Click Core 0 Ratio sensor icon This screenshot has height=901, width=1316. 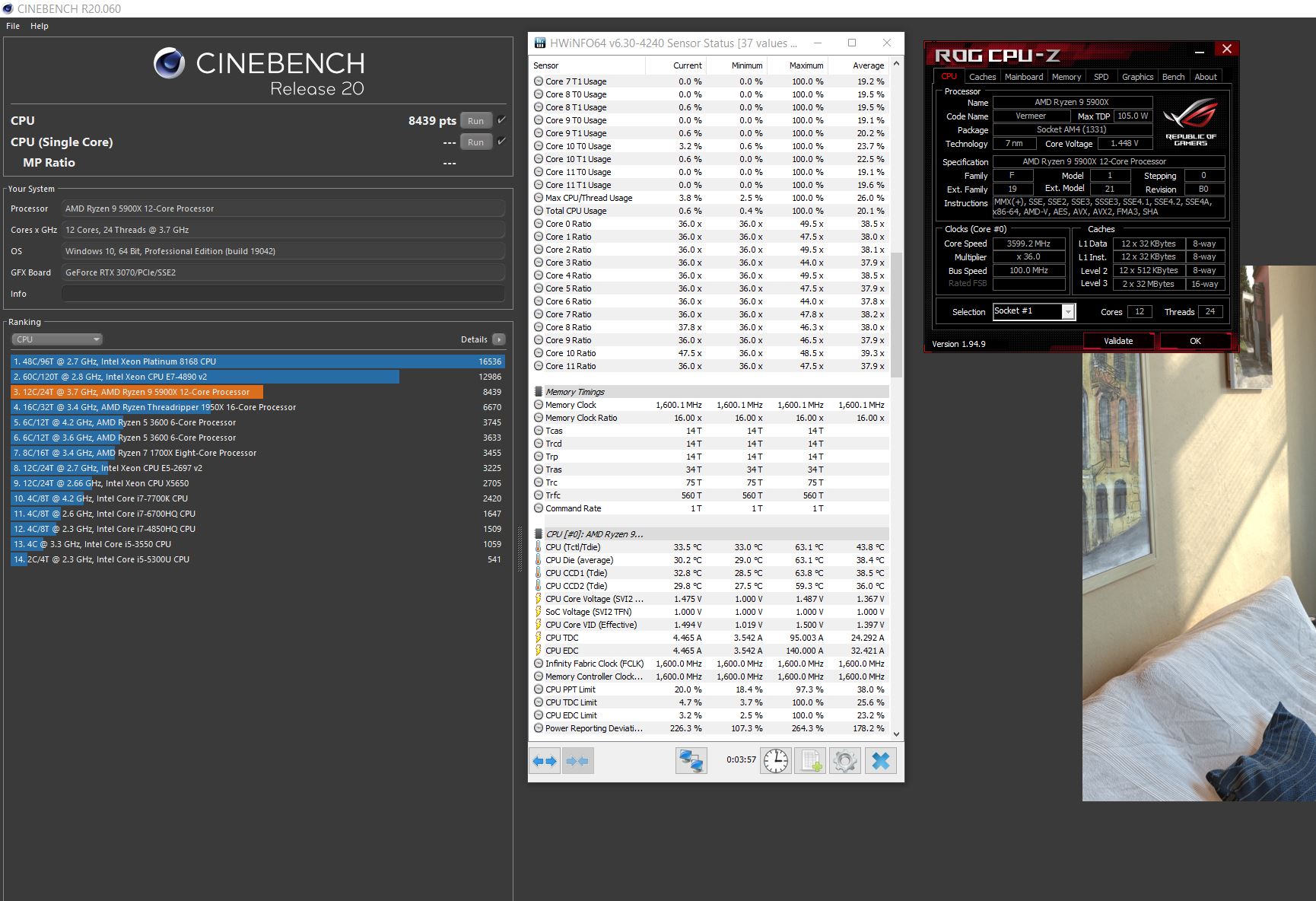point(539,224)
